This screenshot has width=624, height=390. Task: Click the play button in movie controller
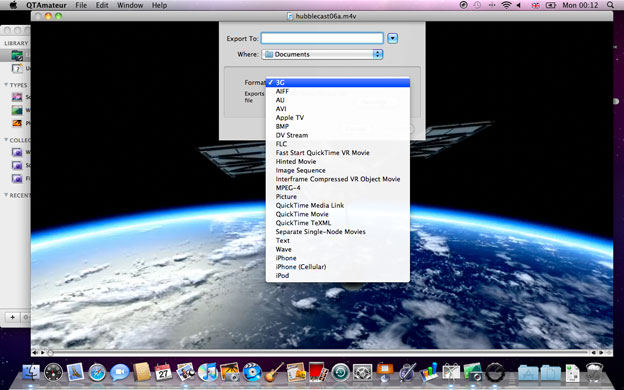pyautogui.click(x=43, y=353)
